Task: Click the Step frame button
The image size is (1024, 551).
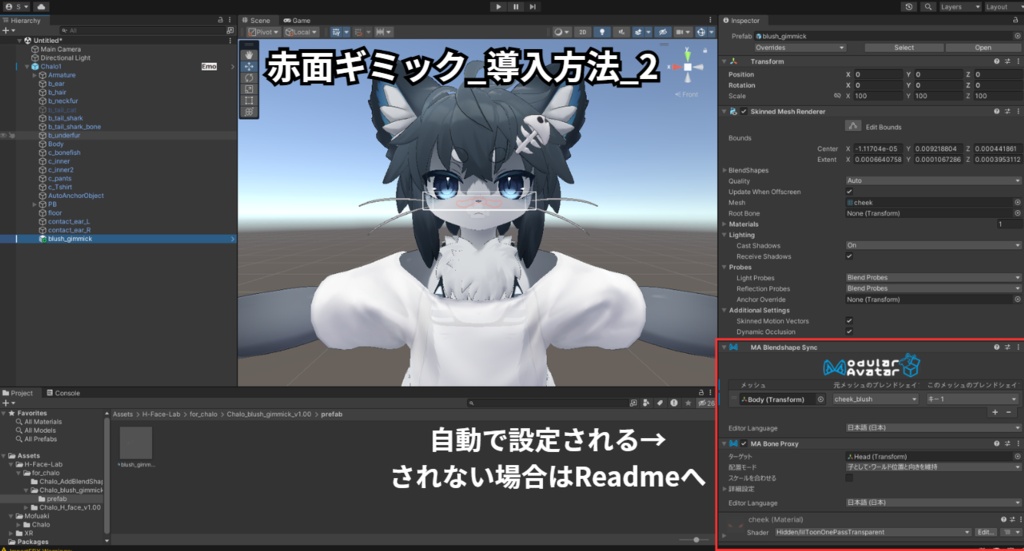Action: pos(533,7)
